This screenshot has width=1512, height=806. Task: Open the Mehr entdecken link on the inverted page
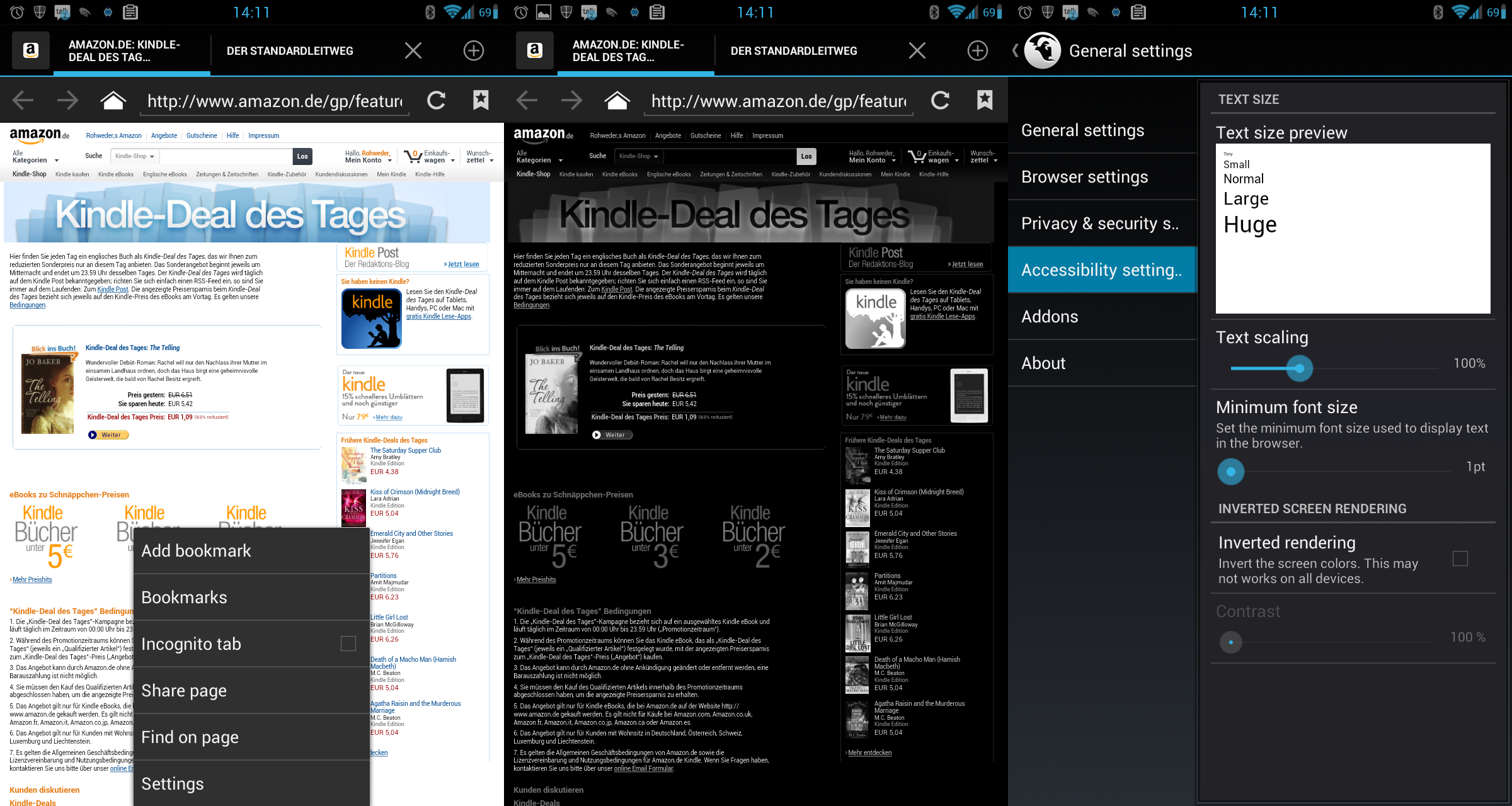pyautogui.click(x=869, y=753)
